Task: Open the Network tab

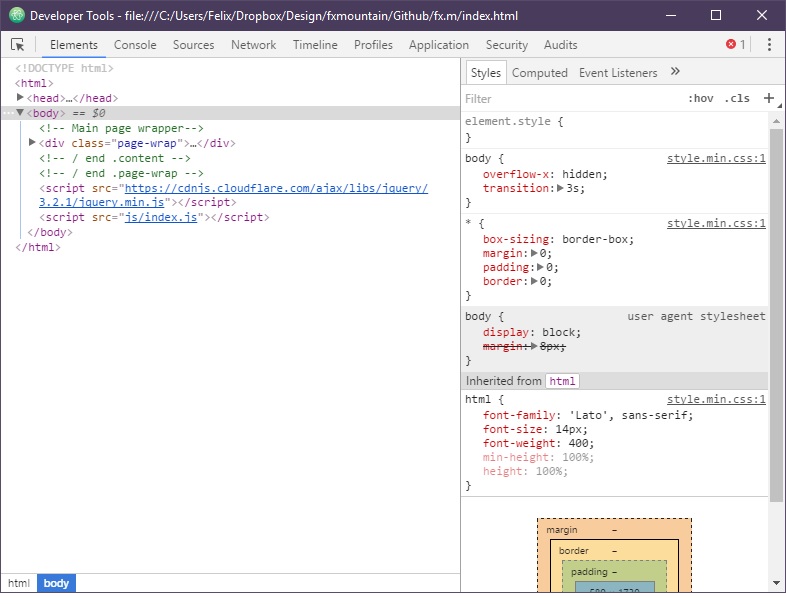Action: coord(254,45)
